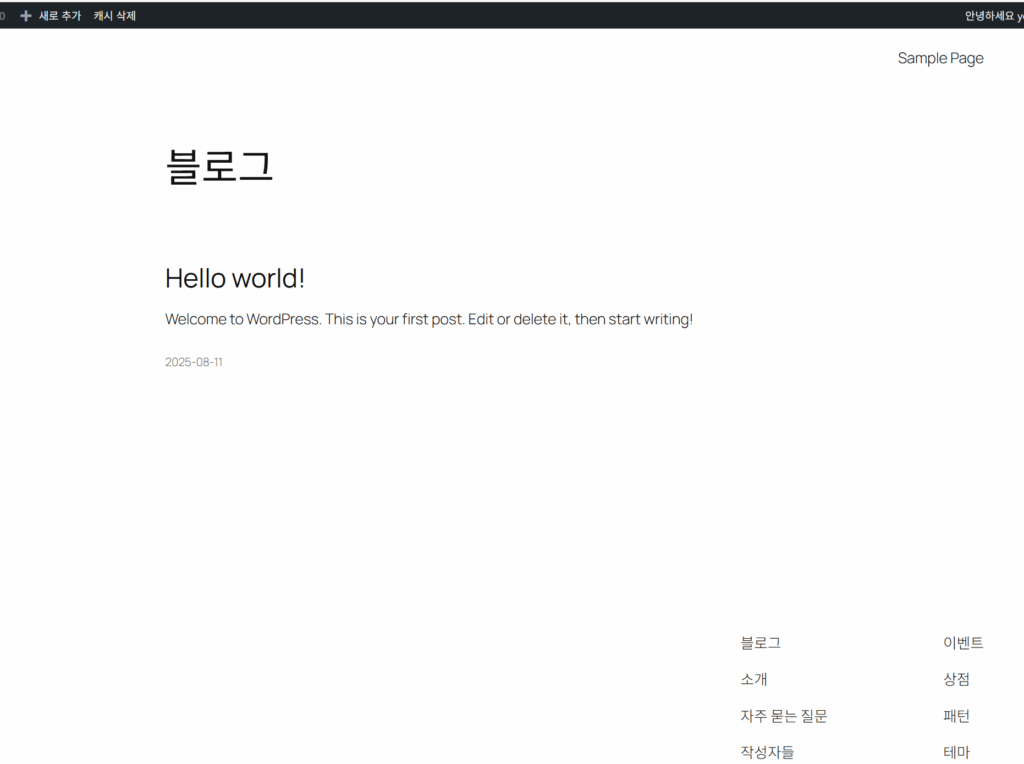Open the 패턴 footer link
The height and width of the screenshot is (764, 1024).
pyautogui.click(x=955, y=716)
